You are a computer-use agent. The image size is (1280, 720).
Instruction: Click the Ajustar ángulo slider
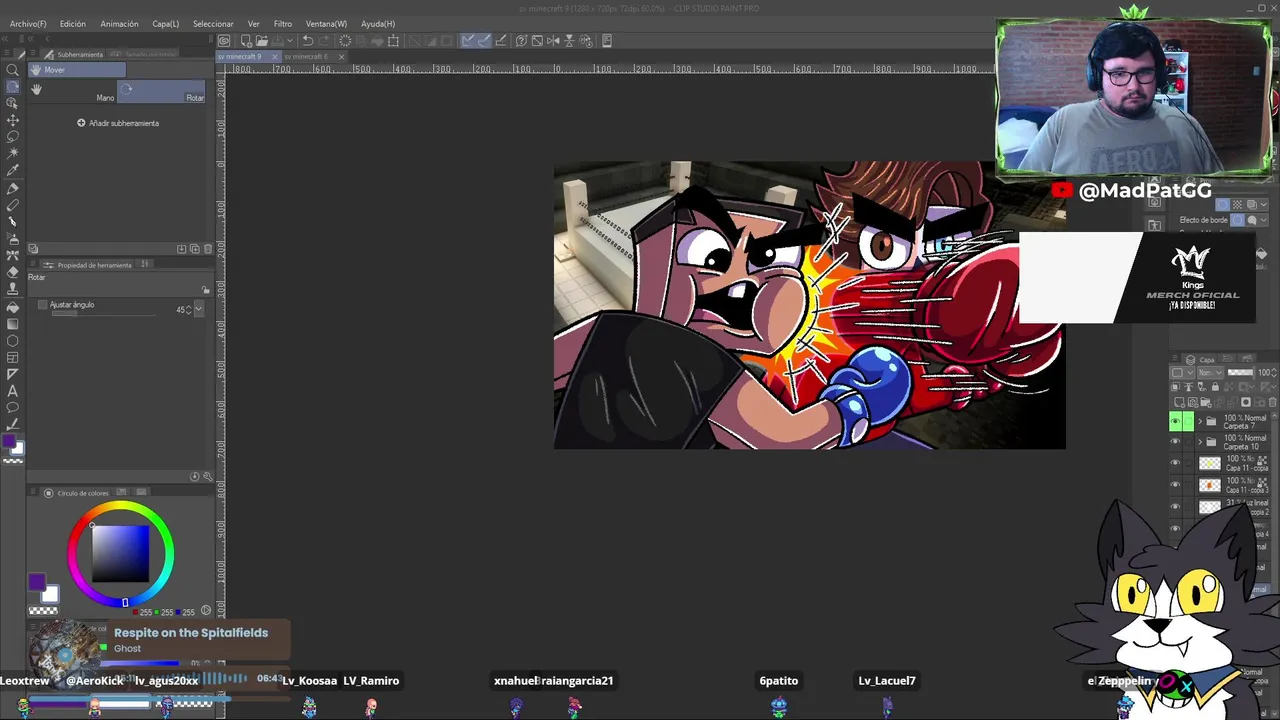pos(103,314)
